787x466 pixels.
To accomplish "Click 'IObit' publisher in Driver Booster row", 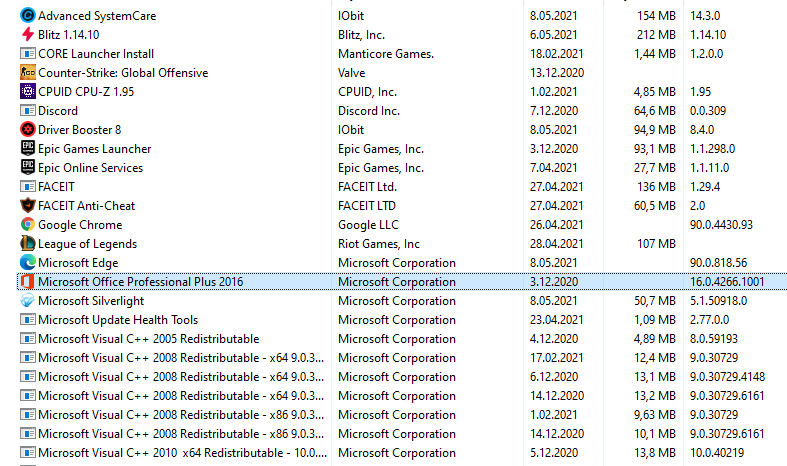I will [x=351, y=130].
